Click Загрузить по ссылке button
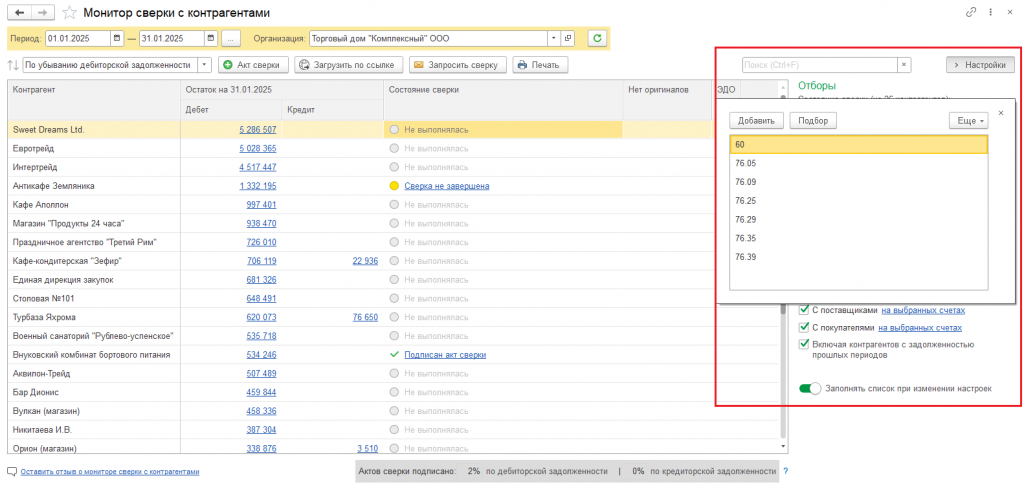The width and height of the screenshot is (1024, 489). tap(347, 65)
